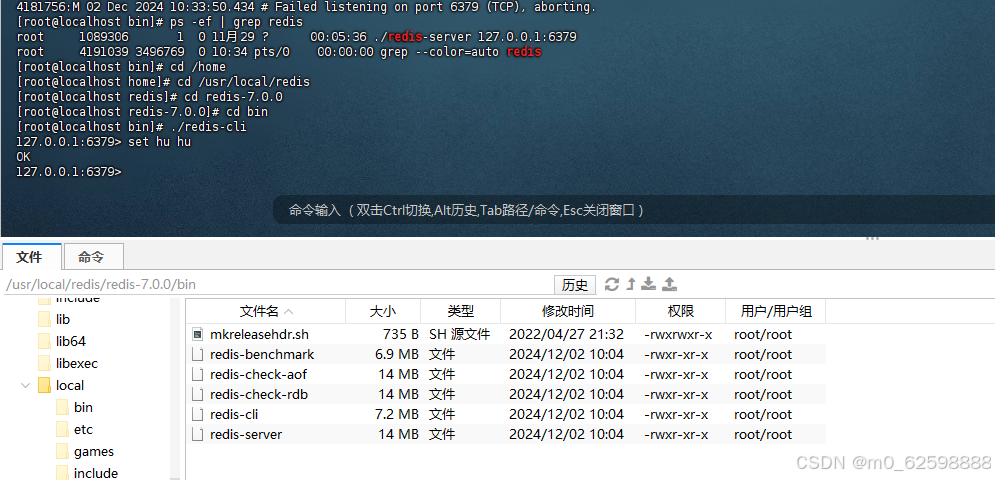995x480 pixels.
Task: Click the lib64 folder icon
Action: pos(44,342)
